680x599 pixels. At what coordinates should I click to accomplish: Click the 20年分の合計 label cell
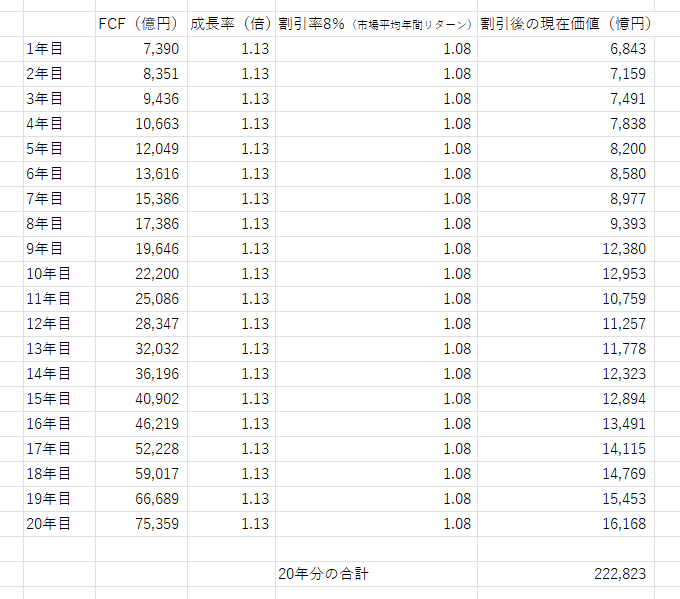pos(376,573)
